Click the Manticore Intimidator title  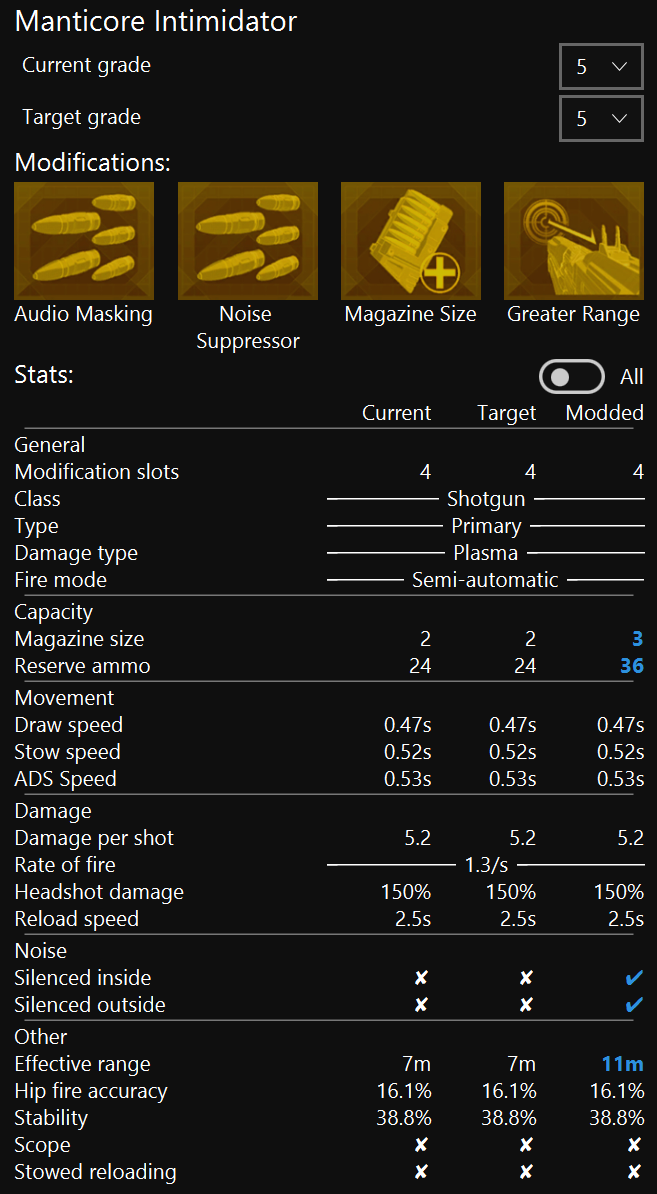(x=156, y=21)
